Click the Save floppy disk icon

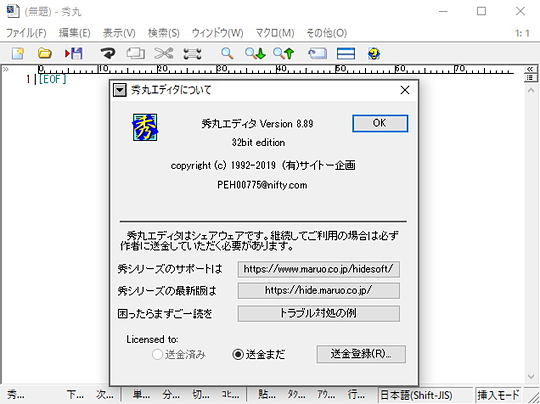pyautogui.click(x=74, y=53)
